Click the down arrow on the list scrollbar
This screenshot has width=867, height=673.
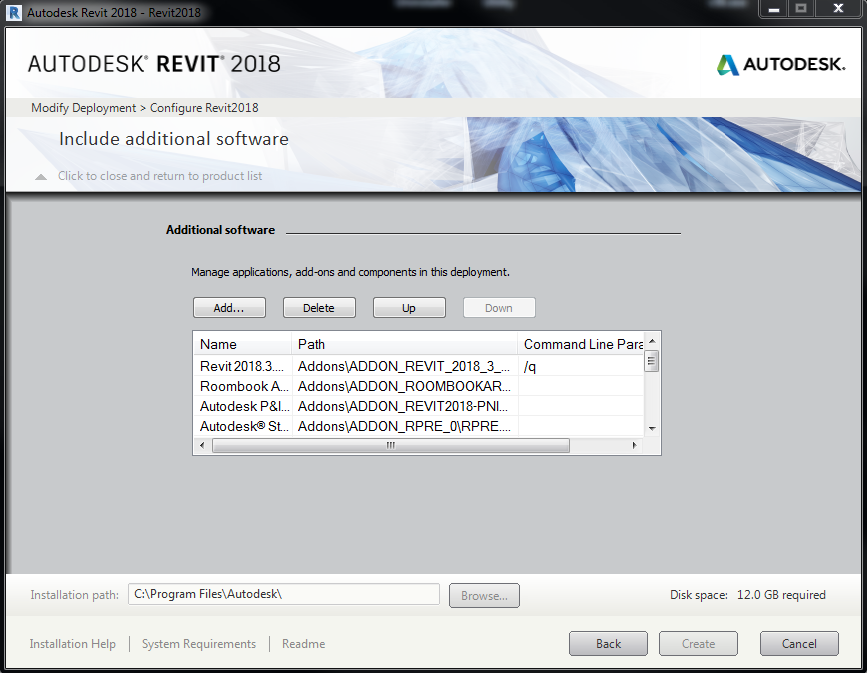(651, 428)
